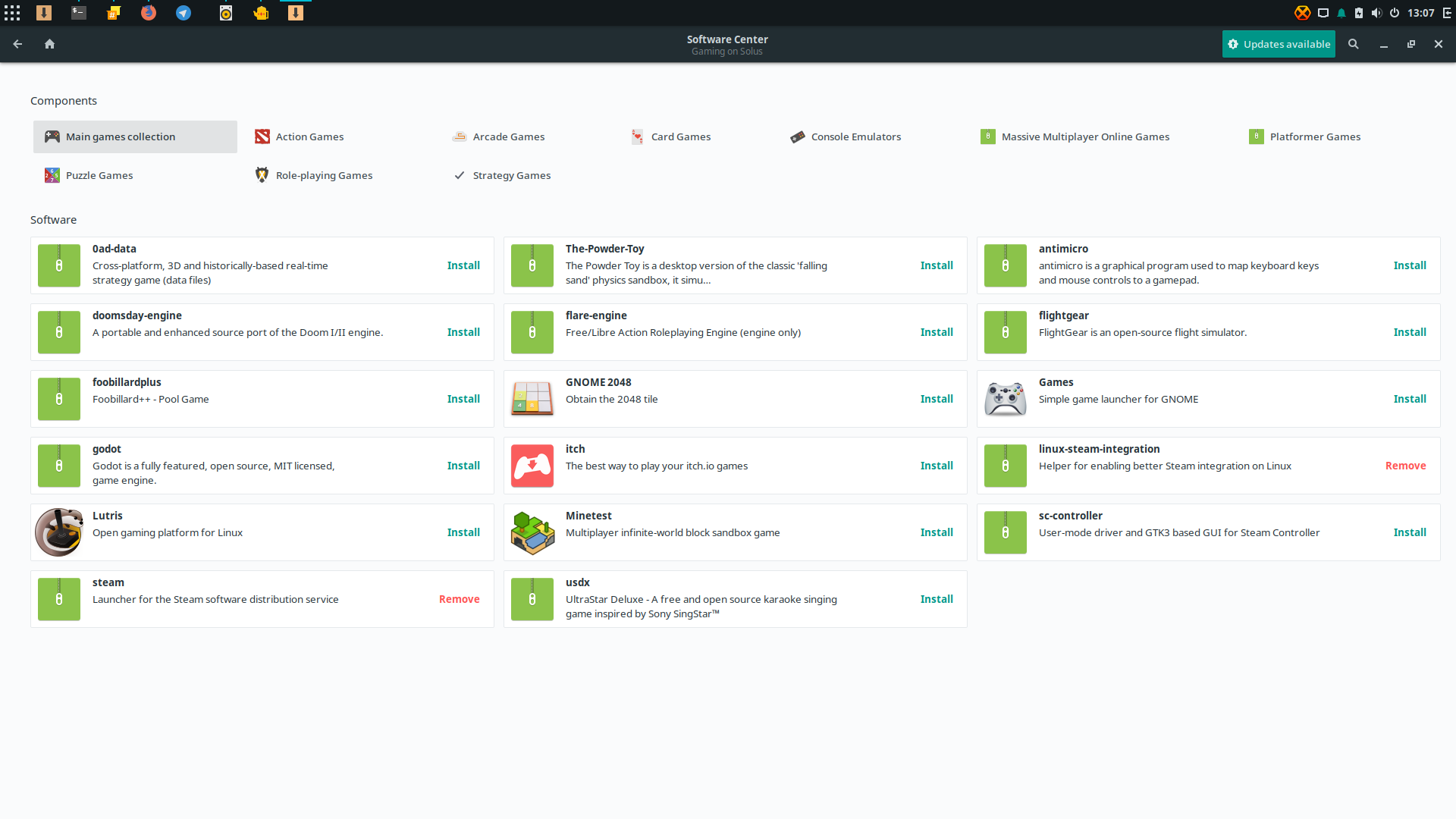Screen dimensions: 1456x819
Task: Install godot game engine
Action: [x=463, y=466]
